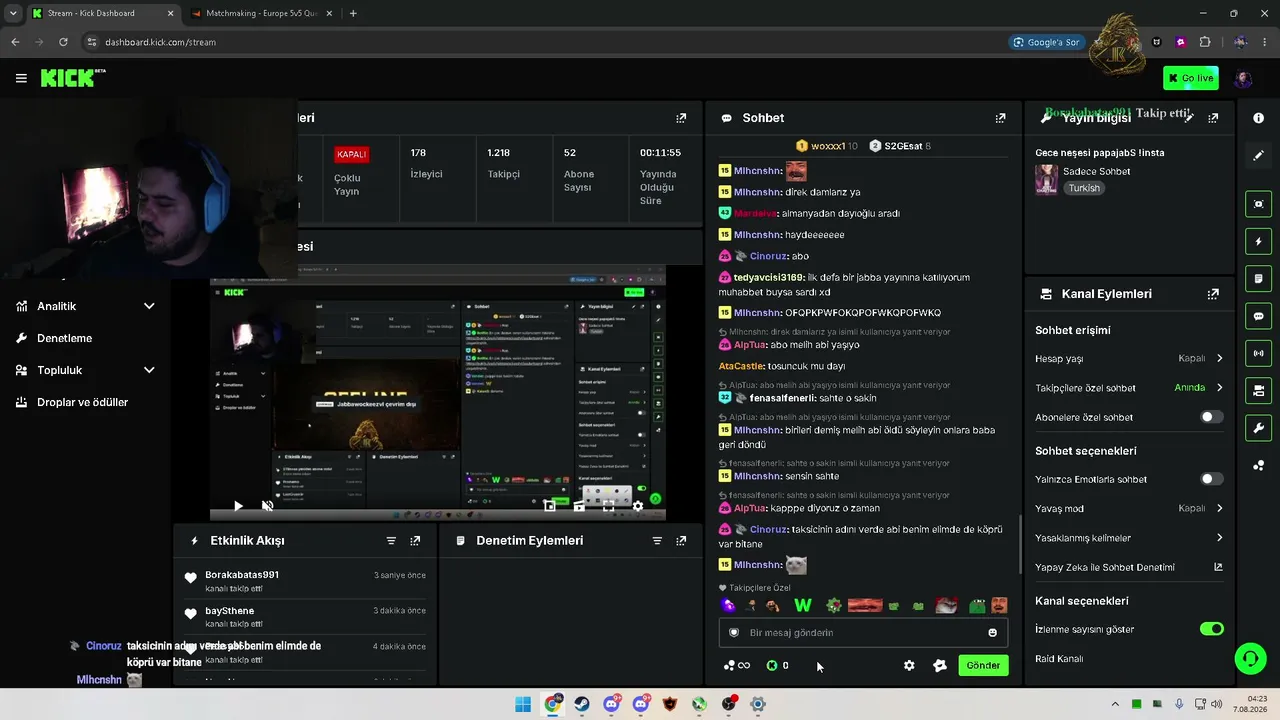Viewport: 1280px width, 720px height.
Task: Open chat settings gear icon
Action: [x=909, y=666]
